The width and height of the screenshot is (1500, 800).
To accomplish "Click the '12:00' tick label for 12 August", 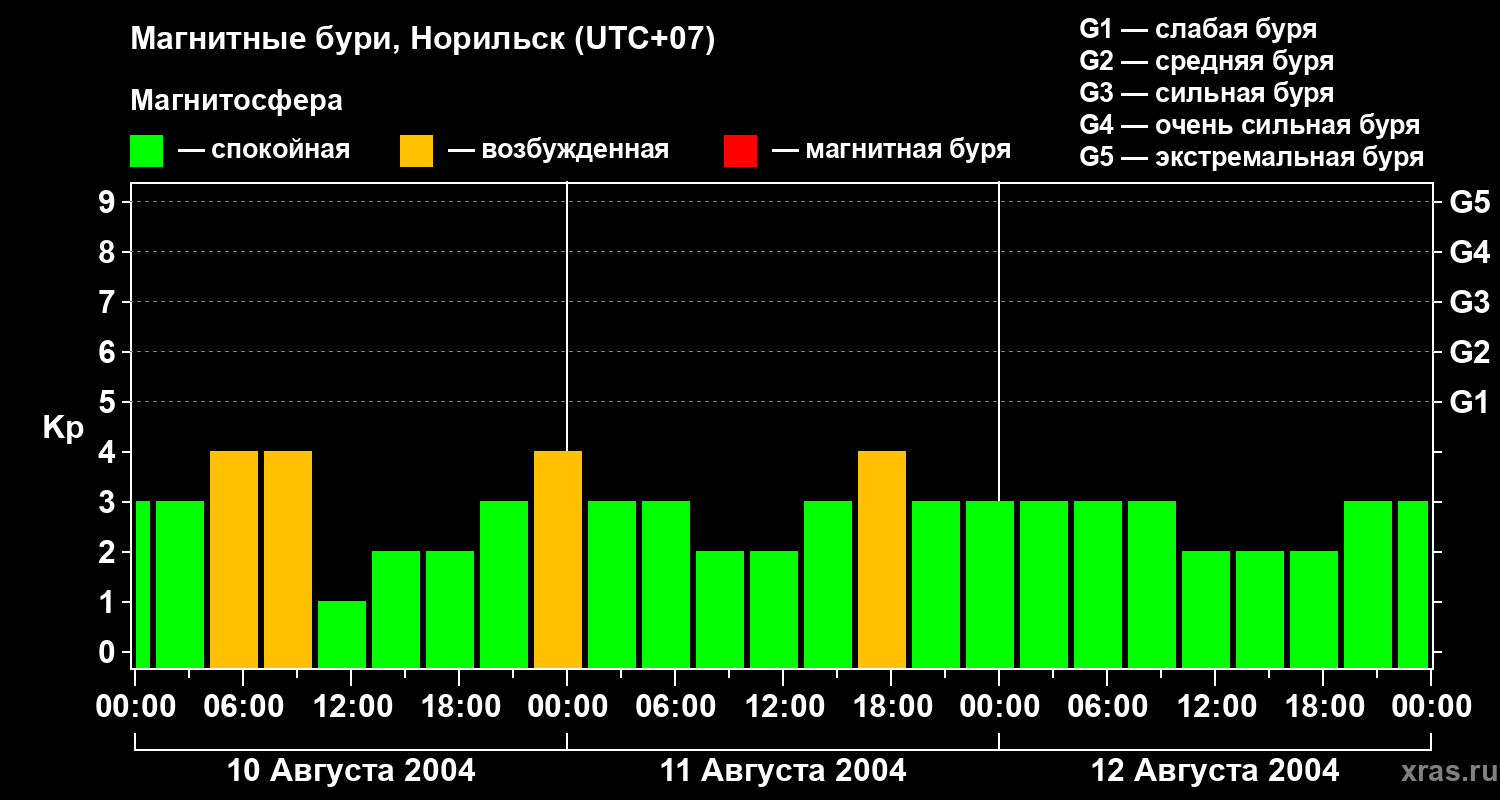I will click(1215, 706).
